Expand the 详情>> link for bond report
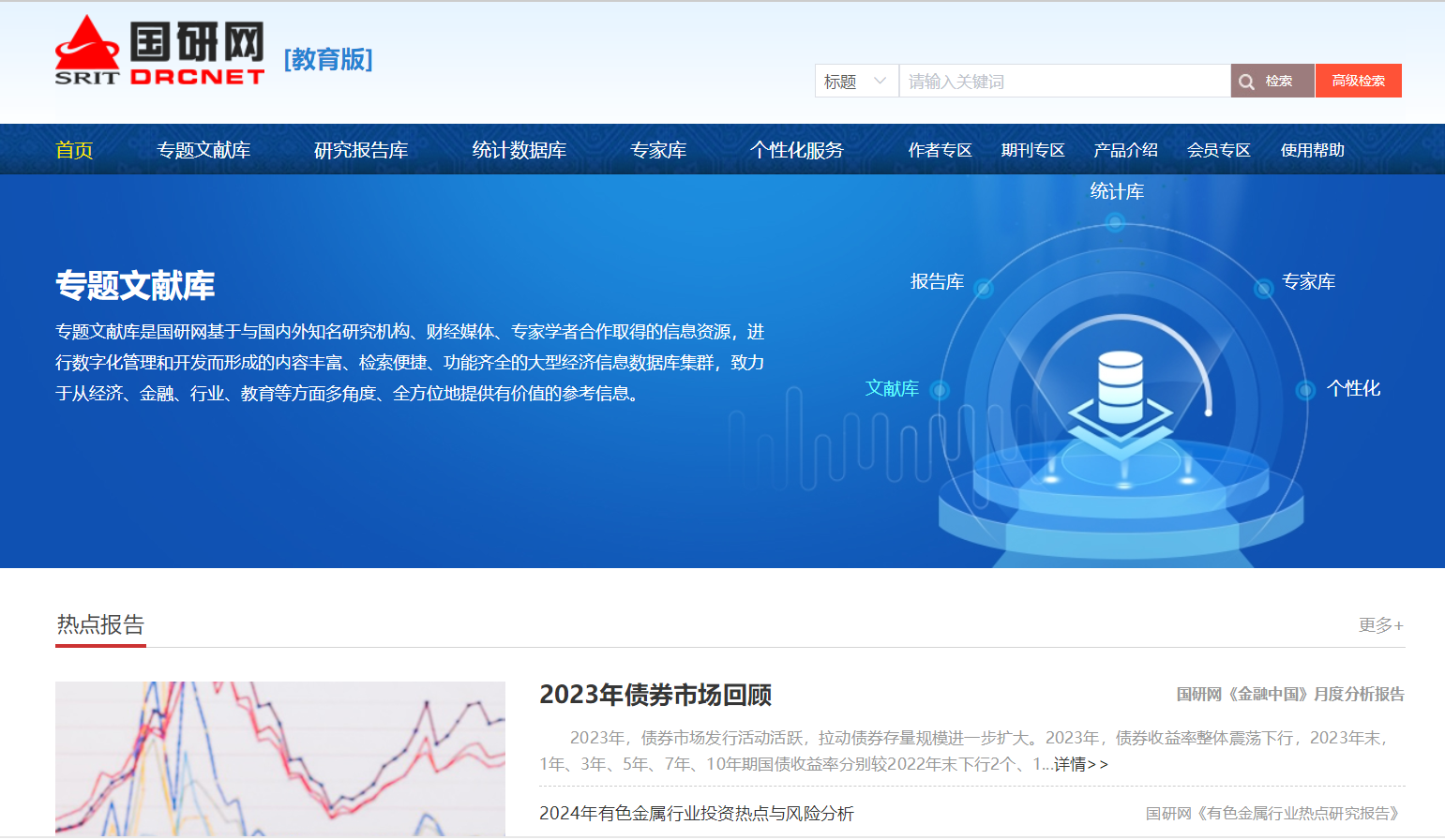1445x840 pixels. click(1080, 765)
